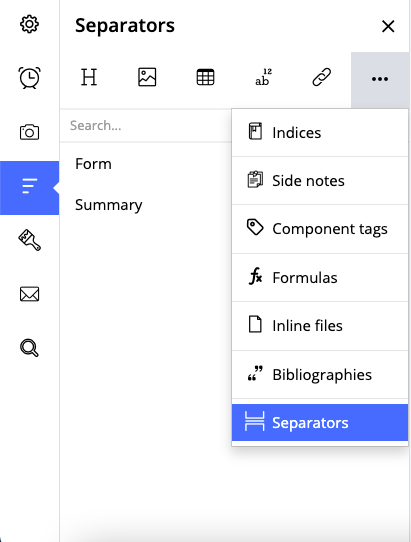Open the footnotes ab12 icon
This screenshot has height=542, width=411.
(263, 77)
